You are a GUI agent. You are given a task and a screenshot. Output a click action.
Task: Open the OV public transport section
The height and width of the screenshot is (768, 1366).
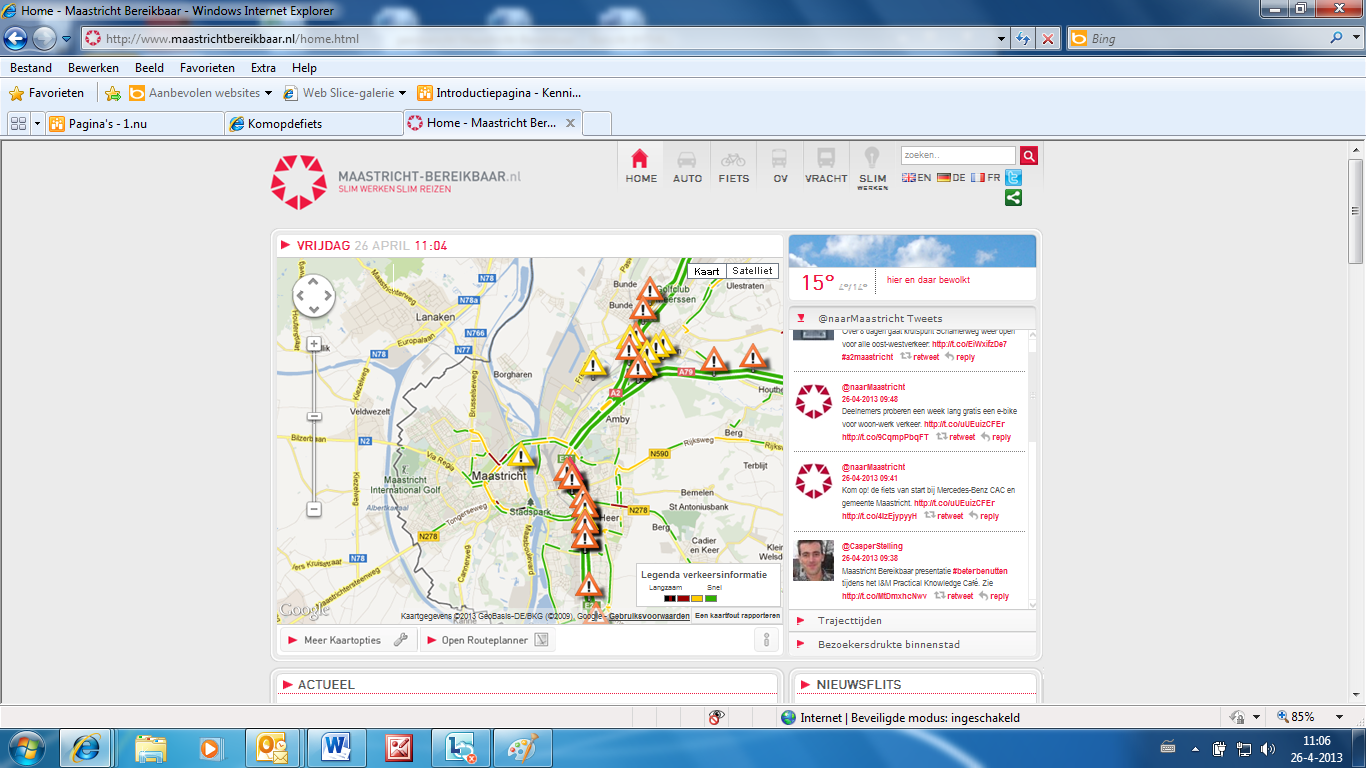click(780, 166)
